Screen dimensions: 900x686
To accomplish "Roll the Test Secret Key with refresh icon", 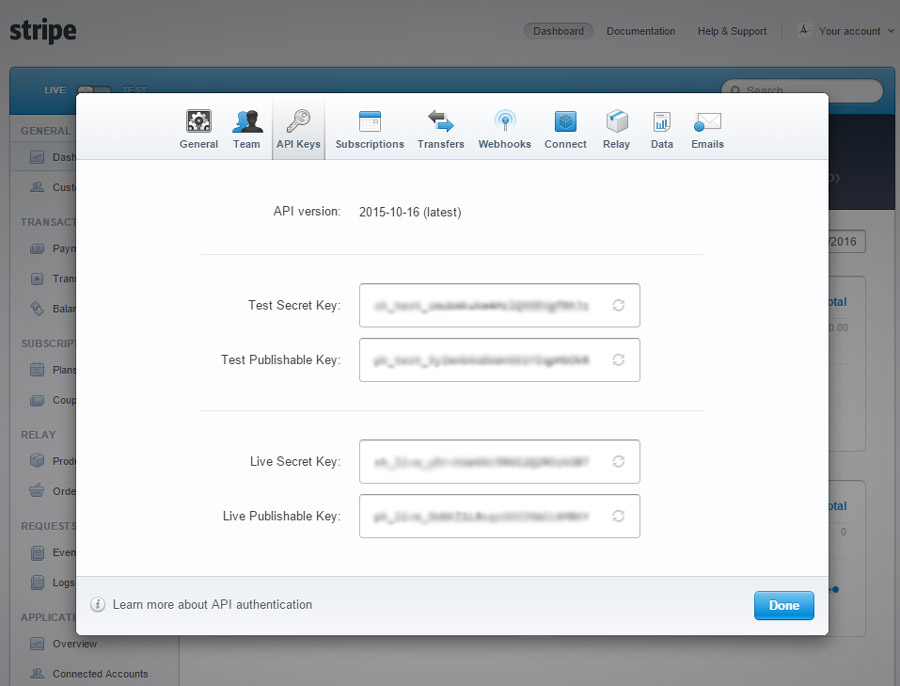I will [x=618, y=305].
